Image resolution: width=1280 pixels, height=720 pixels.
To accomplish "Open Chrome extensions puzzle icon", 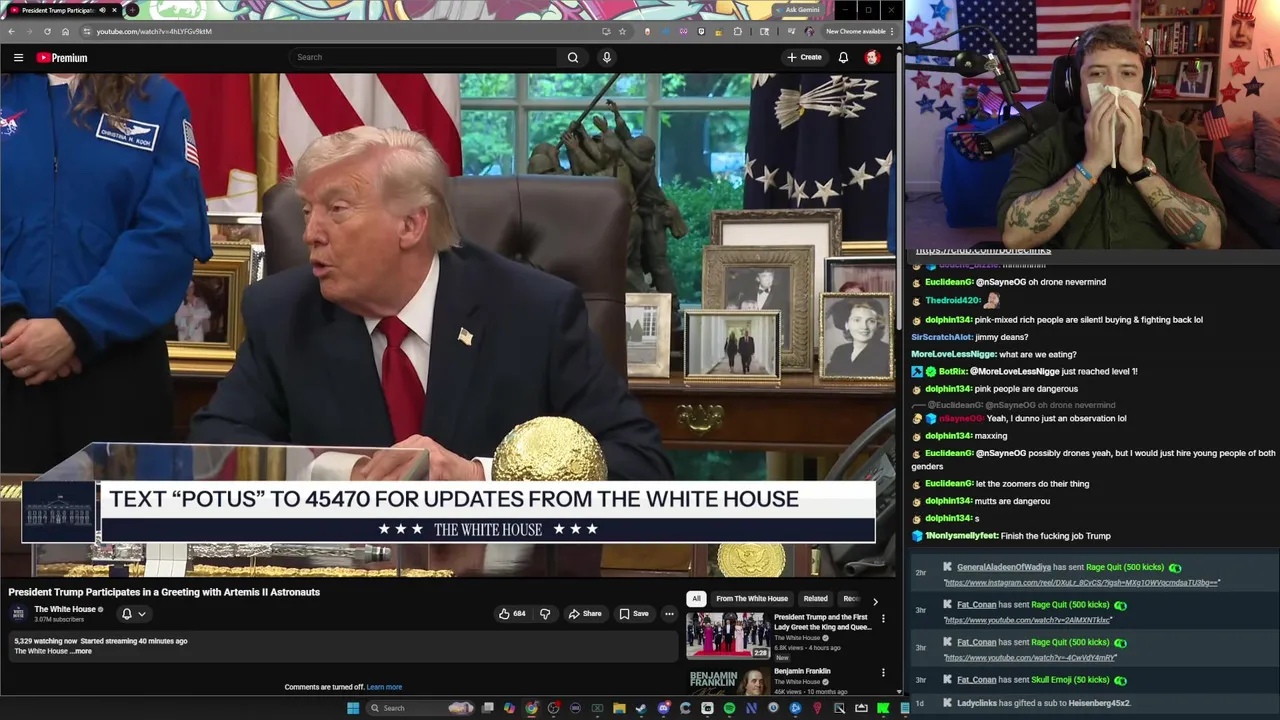I will click(x=738, y=31).
